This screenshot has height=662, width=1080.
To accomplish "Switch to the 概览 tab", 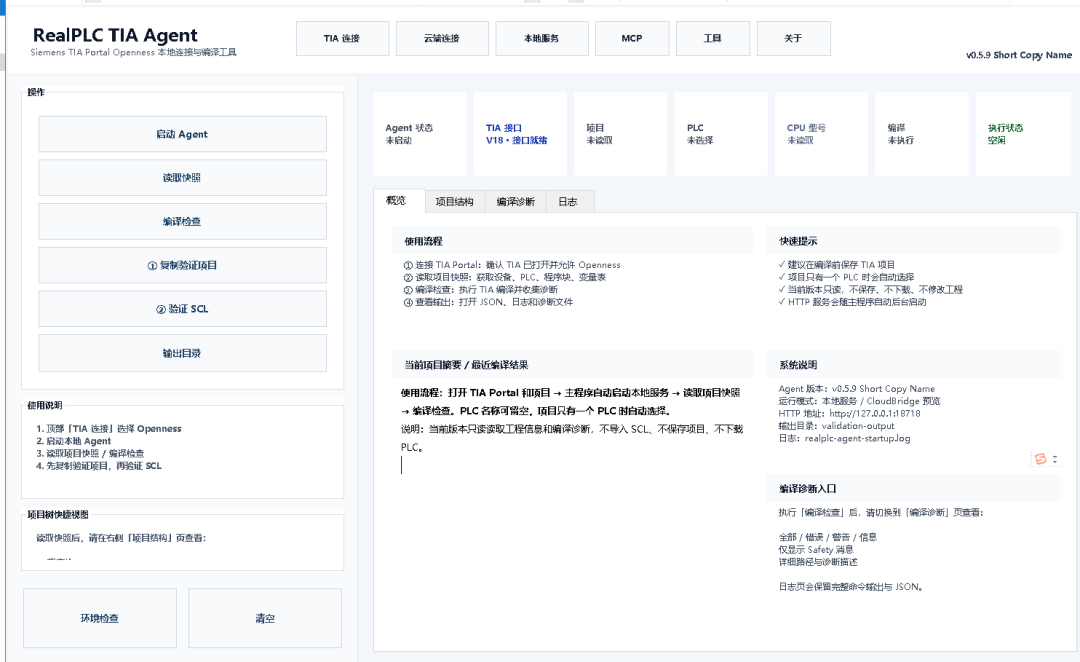I will [399, 200].
